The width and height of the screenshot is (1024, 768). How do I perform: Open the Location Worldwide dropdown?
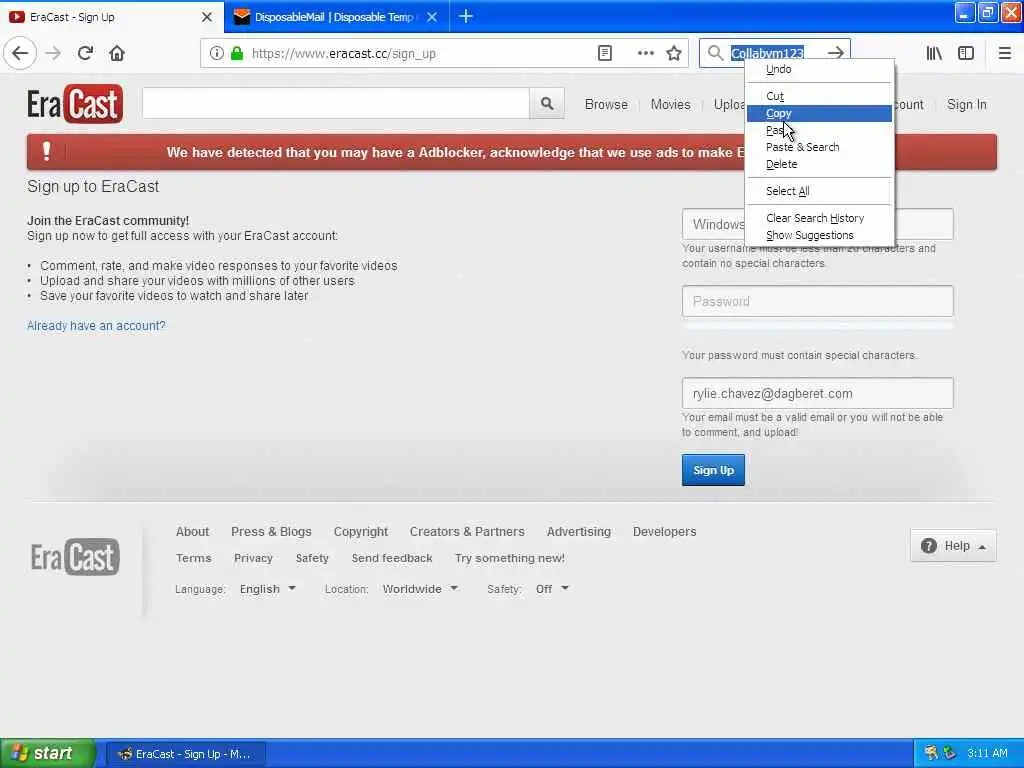point(420,588)
